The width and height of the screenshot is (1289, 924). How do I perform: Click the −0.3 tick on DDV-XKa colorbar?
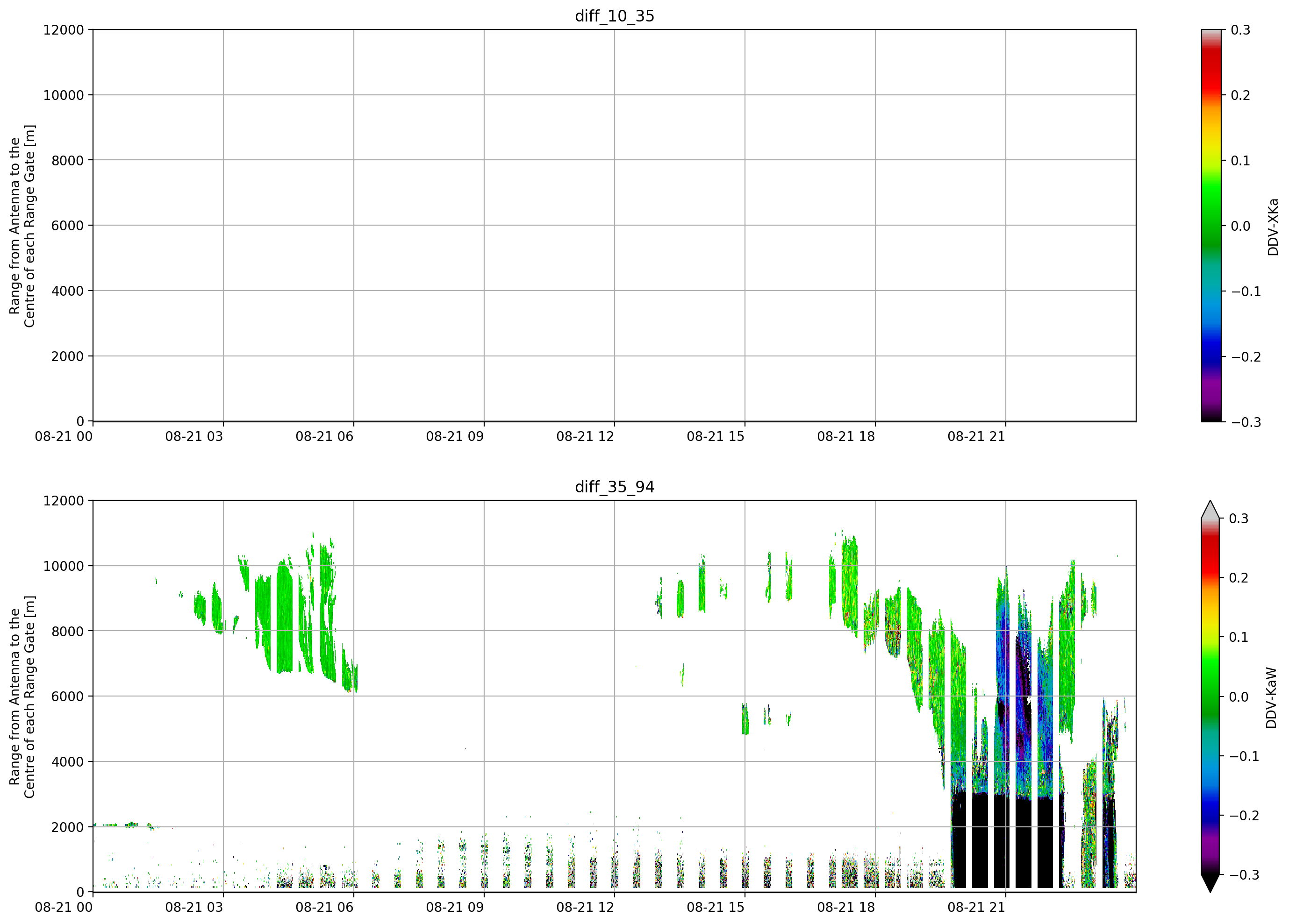1246,422
